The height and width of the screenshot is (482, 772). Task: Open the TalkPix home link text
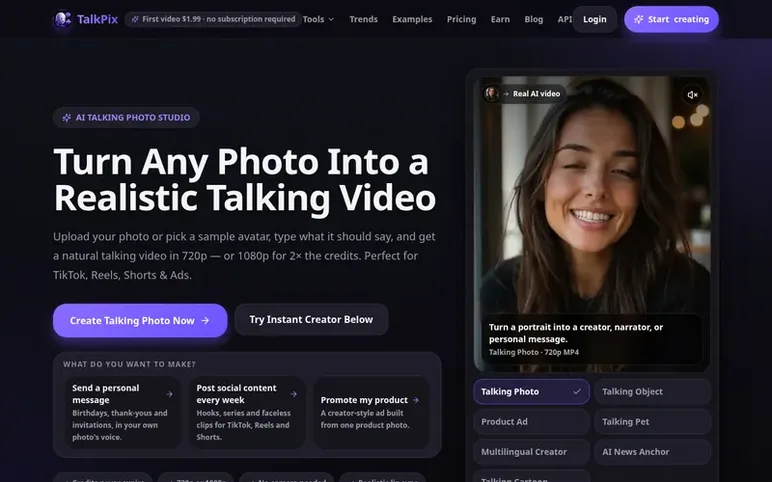[x=97, y=19]
